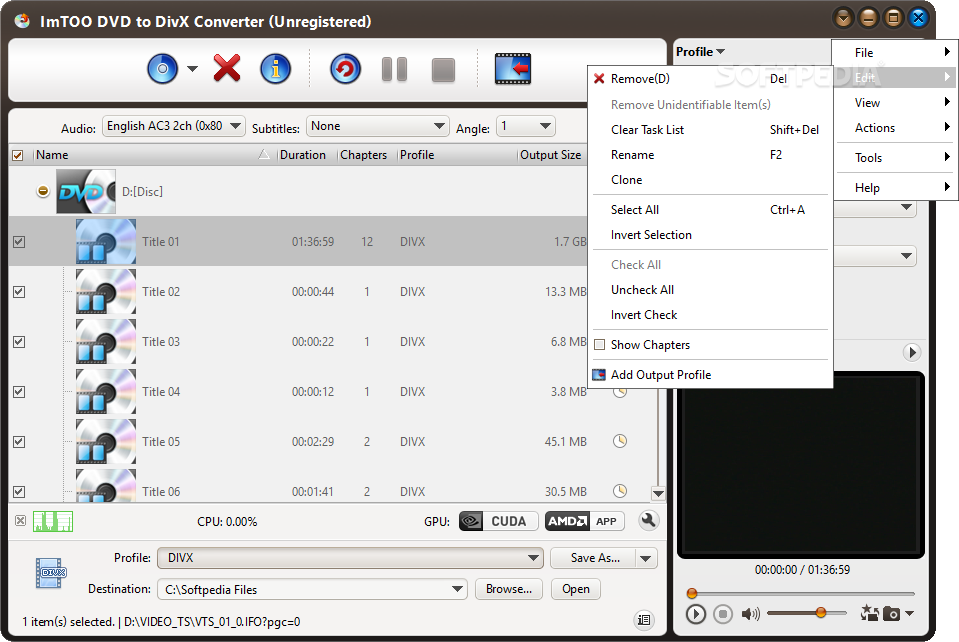Open the File menu
The height and width of the screenshot is (642, 959).
point(895,53)
